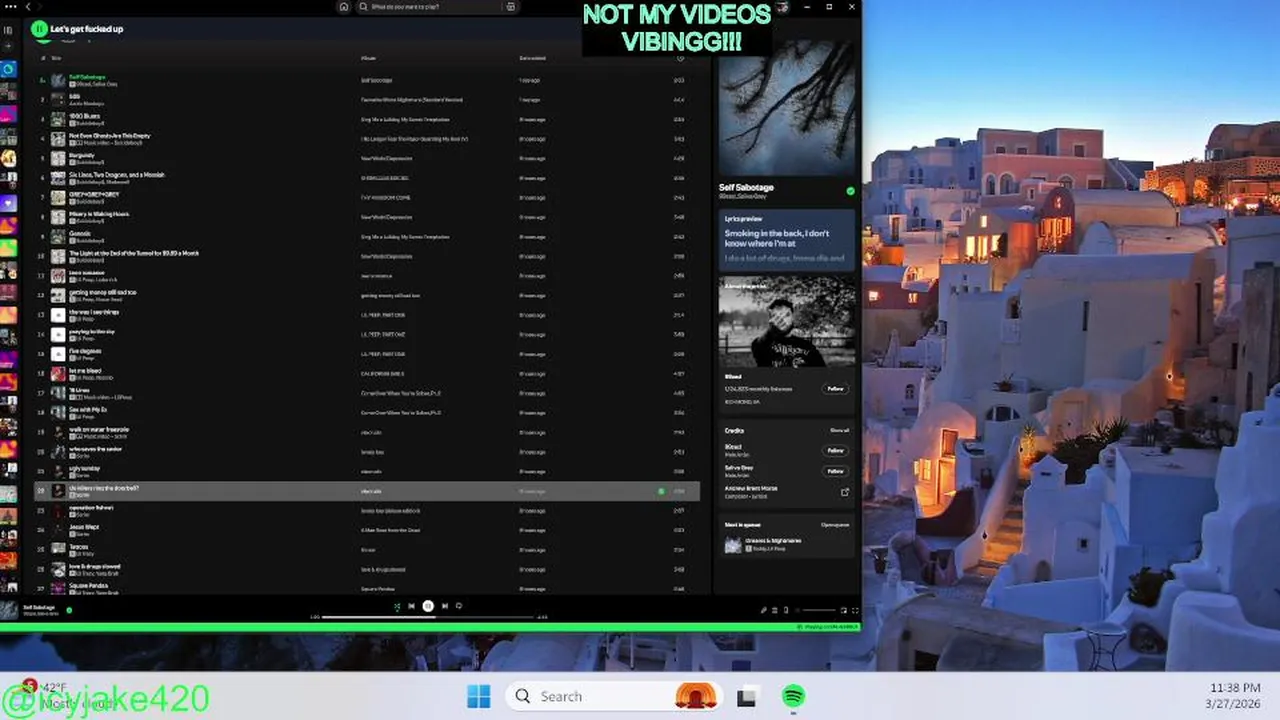This screenshot has width=1280, height=720.
Task: Toggle repeat mode
Action: (459, 606)
